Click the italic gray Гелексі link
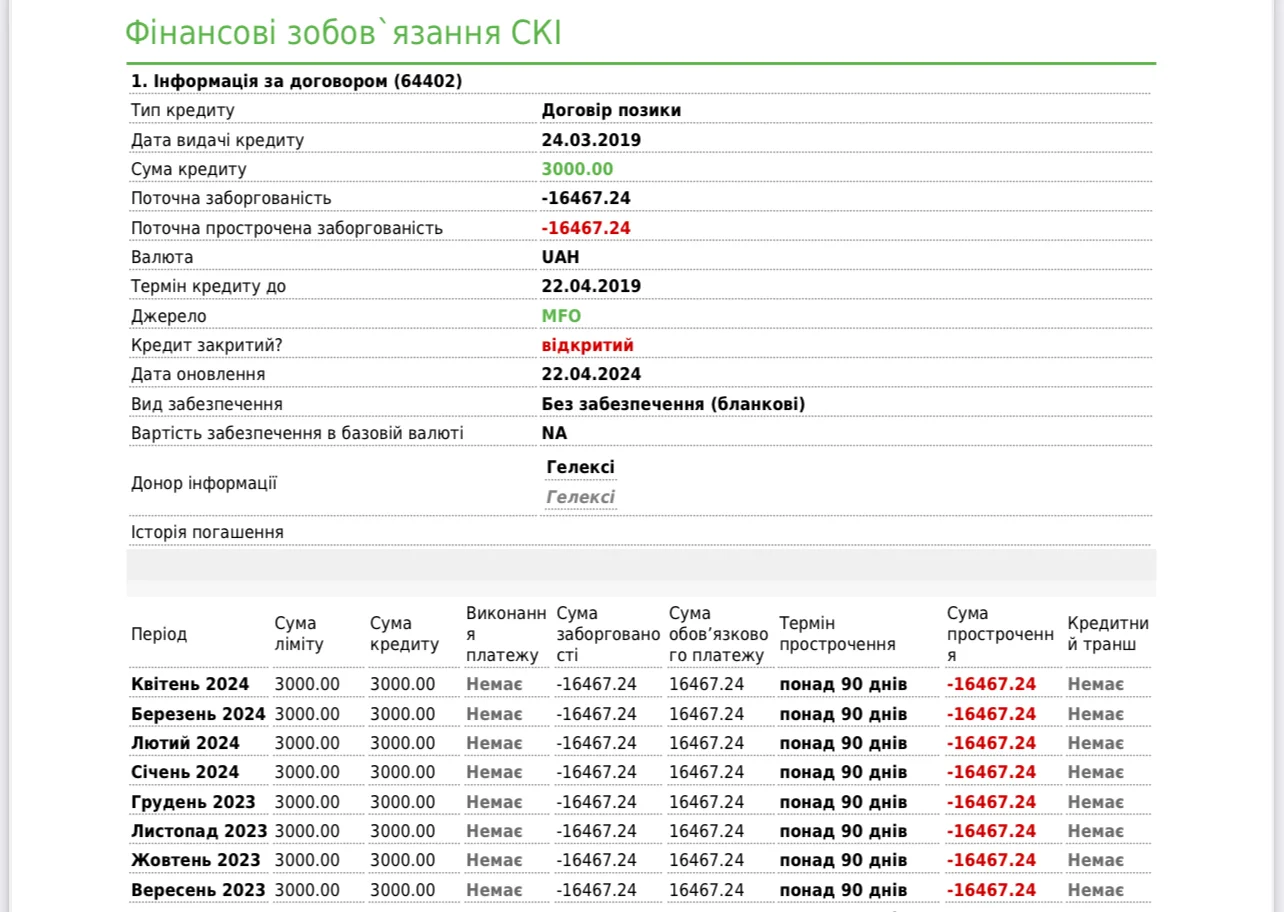 point(580,497)
